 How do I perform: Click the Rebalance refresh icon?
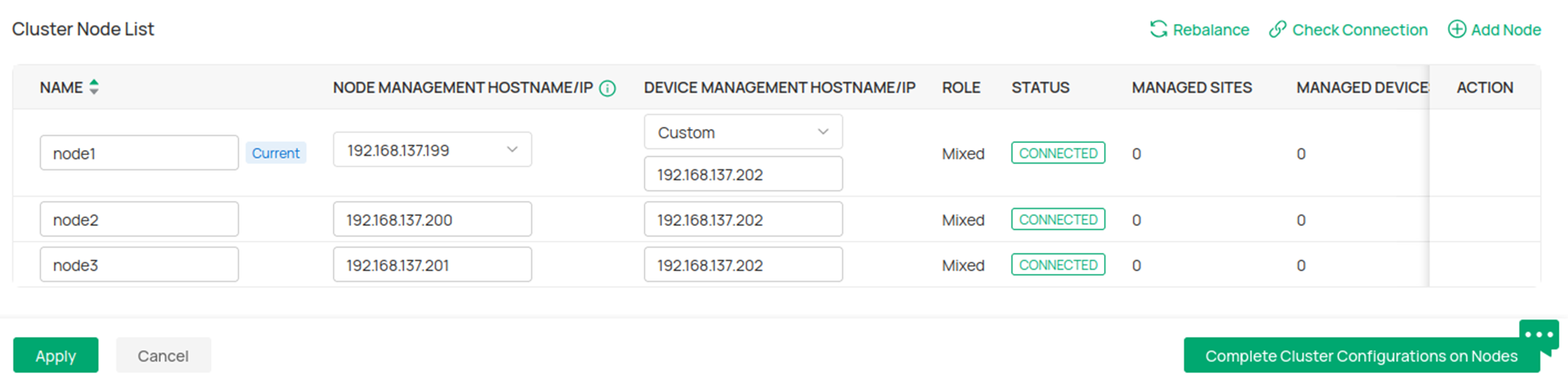tap(1159, 29)
